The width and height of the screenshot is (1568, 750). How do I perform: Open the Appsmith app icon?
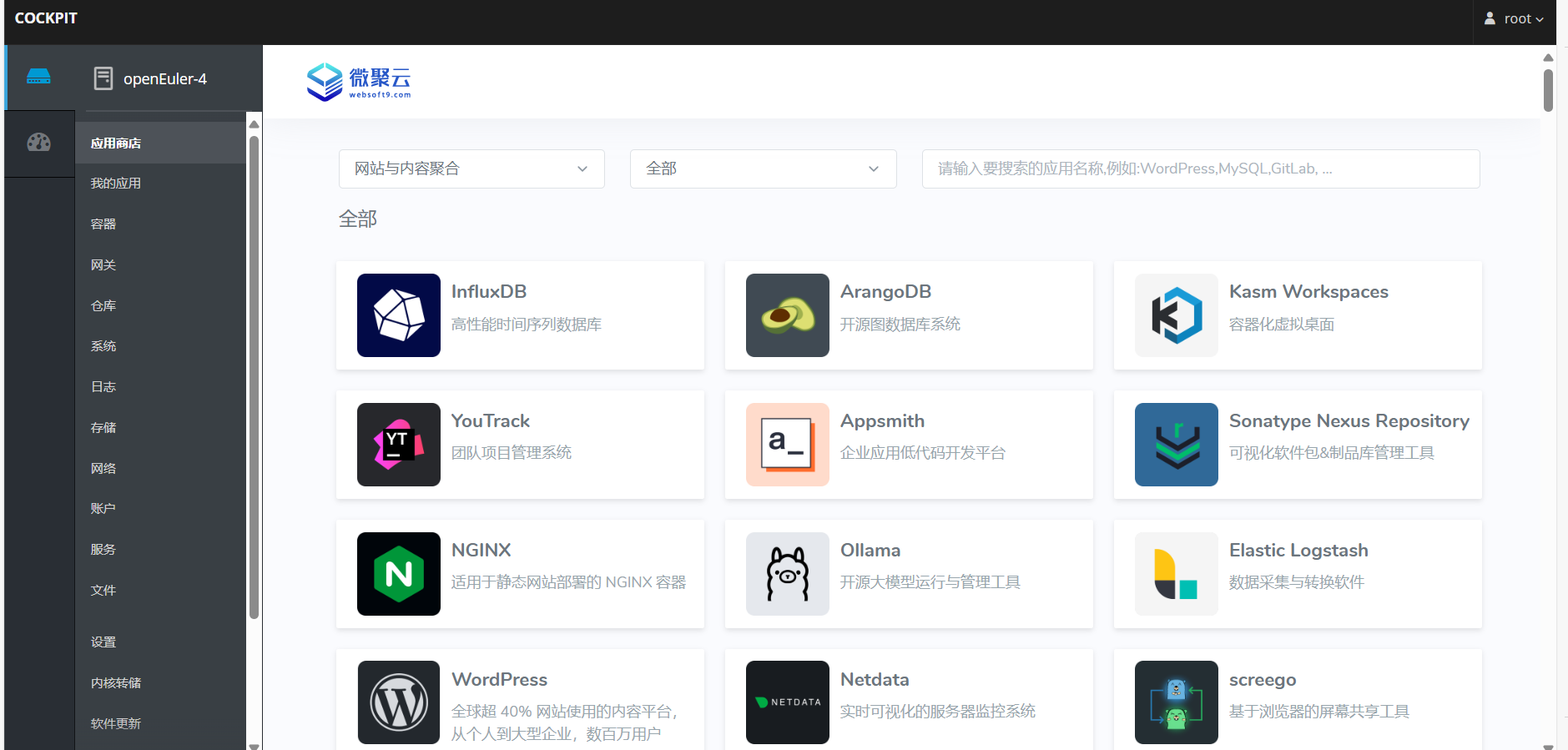788,445
